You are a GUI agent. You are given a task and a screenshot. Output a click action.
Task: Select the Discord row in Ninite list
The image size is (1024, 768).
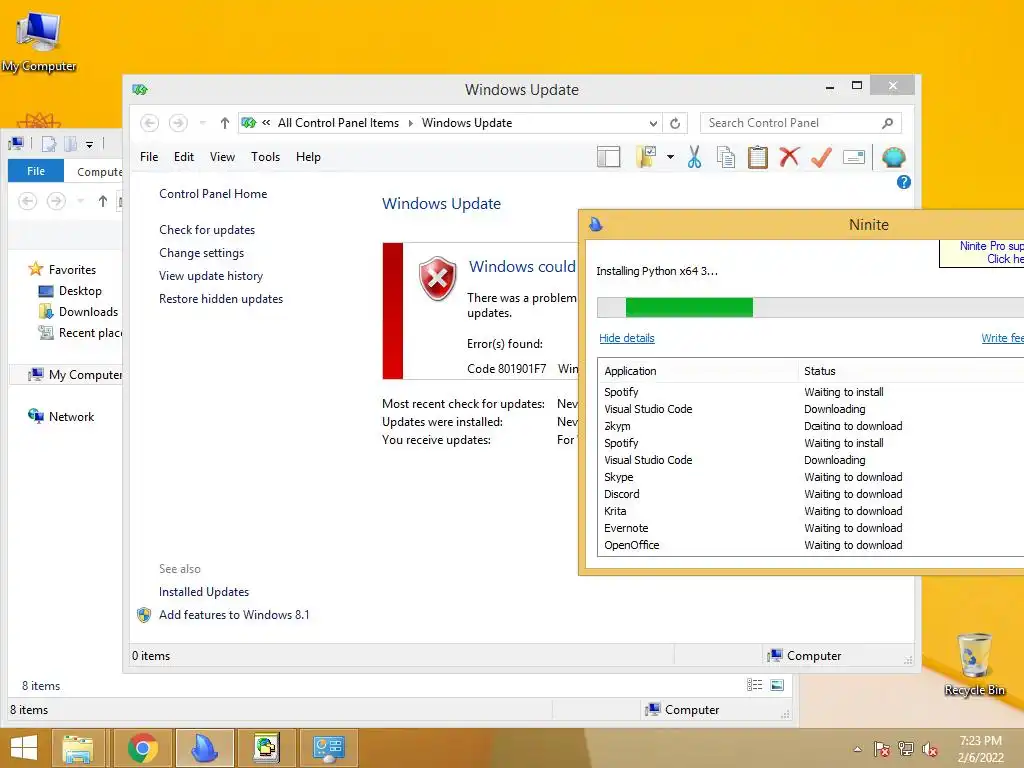coord(810,494)
